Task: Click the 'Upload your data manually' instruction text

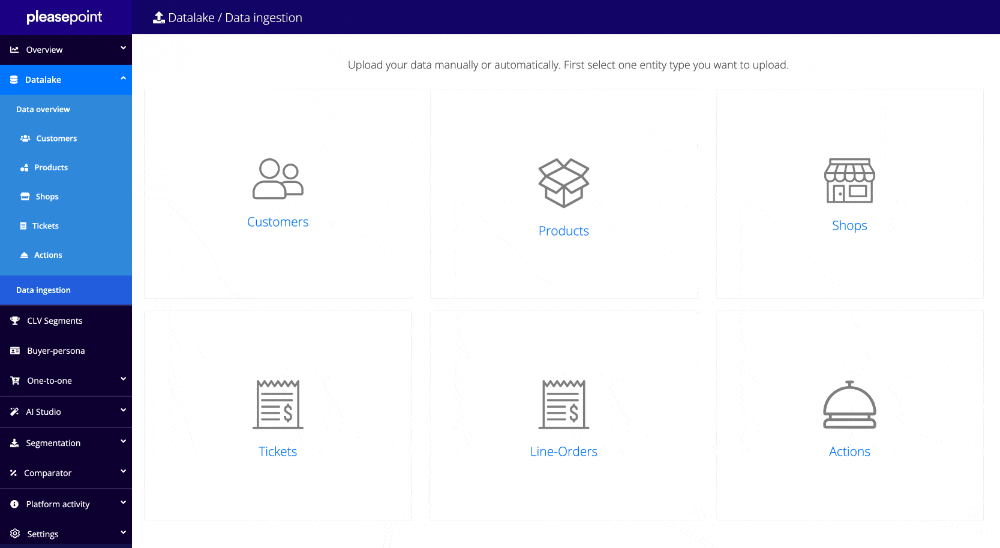Action: pos(568,65)
